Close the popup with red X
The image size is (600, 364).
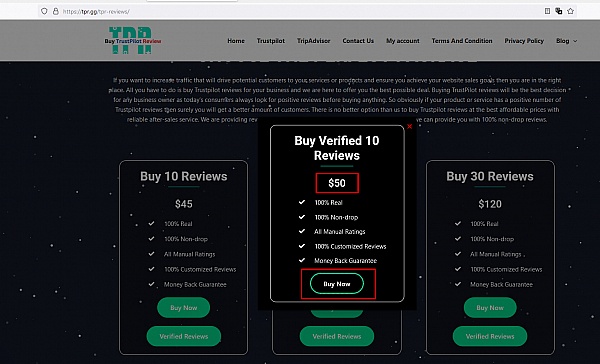pos(409,126)
